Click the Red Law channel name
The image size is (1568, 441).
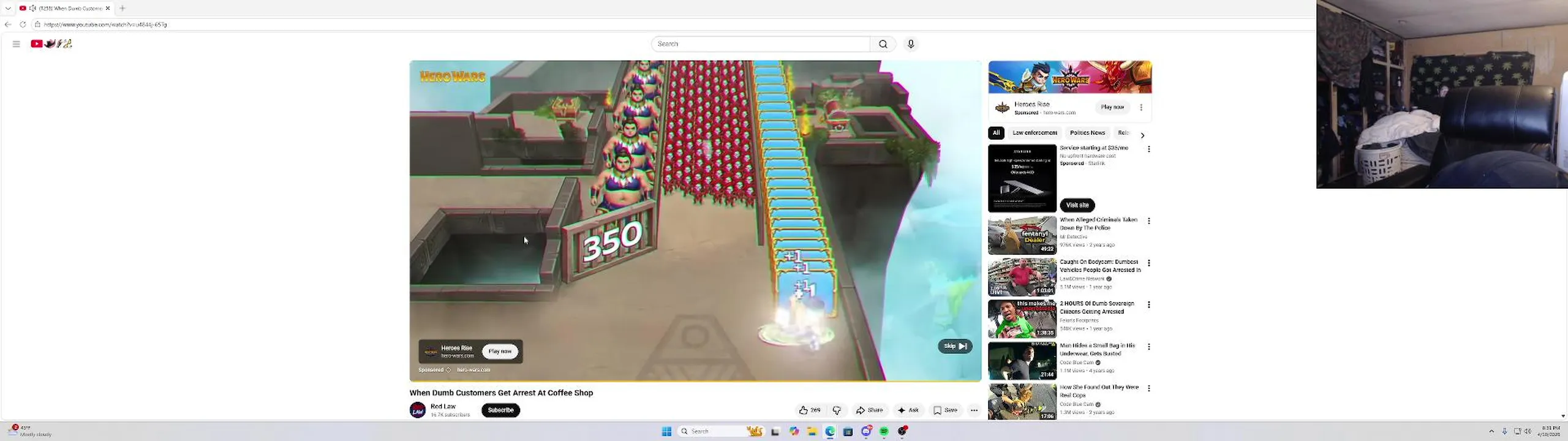coord(443,407)
